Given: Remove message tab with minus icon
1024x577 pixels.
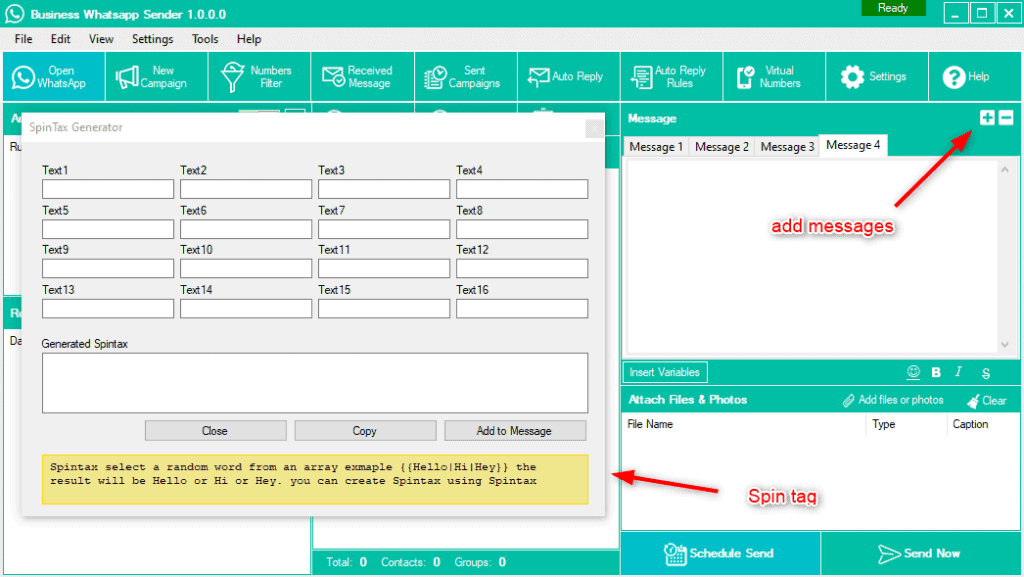Looking at the screenshot, I should (x=1006, y=117).
